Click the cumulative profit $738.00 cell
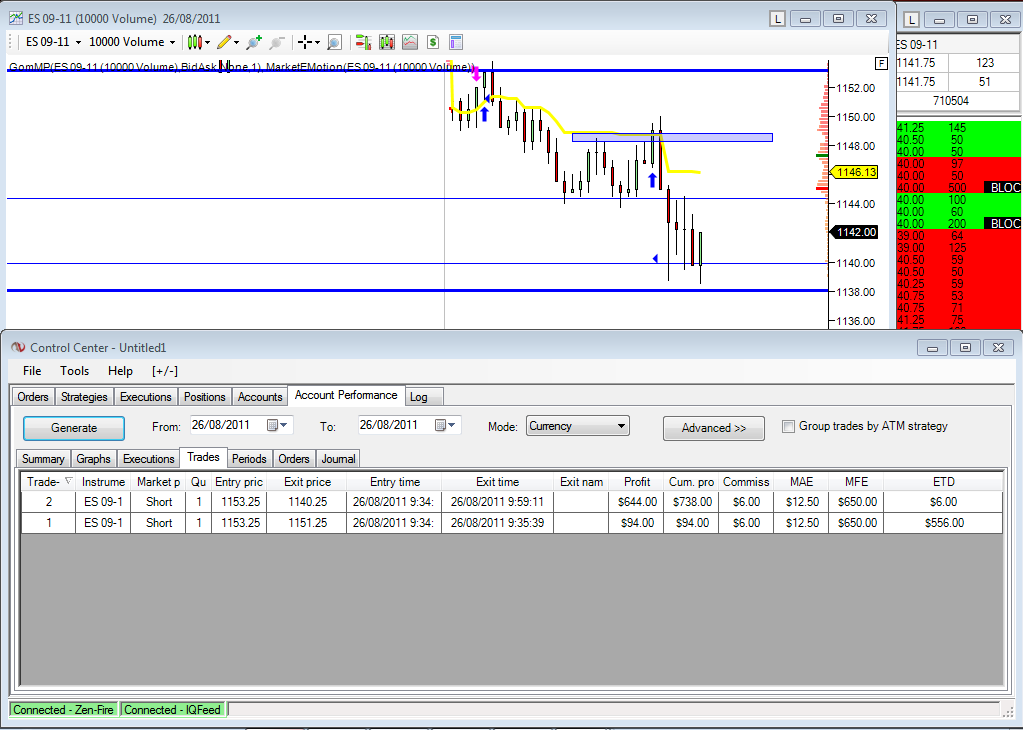 coord(691,502)
